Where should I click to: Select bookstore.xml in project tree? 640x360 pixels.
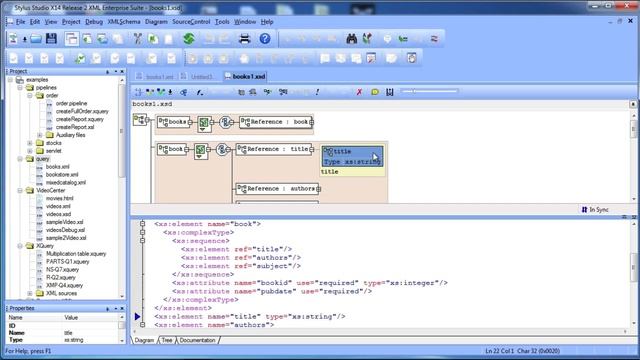[x=61, y=174]
